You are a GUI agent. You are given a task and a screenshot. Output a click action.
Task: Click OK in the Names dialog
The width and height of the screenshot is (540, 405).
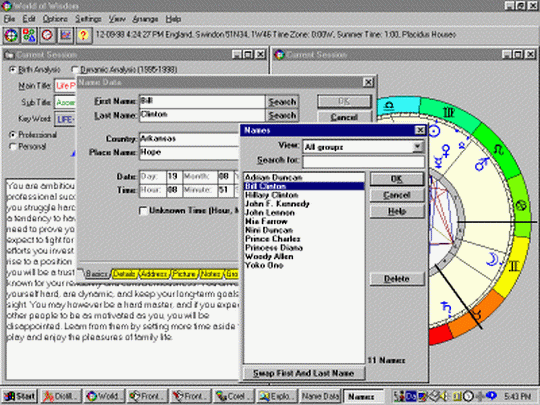pyautogui.click(x=397, y=179)
